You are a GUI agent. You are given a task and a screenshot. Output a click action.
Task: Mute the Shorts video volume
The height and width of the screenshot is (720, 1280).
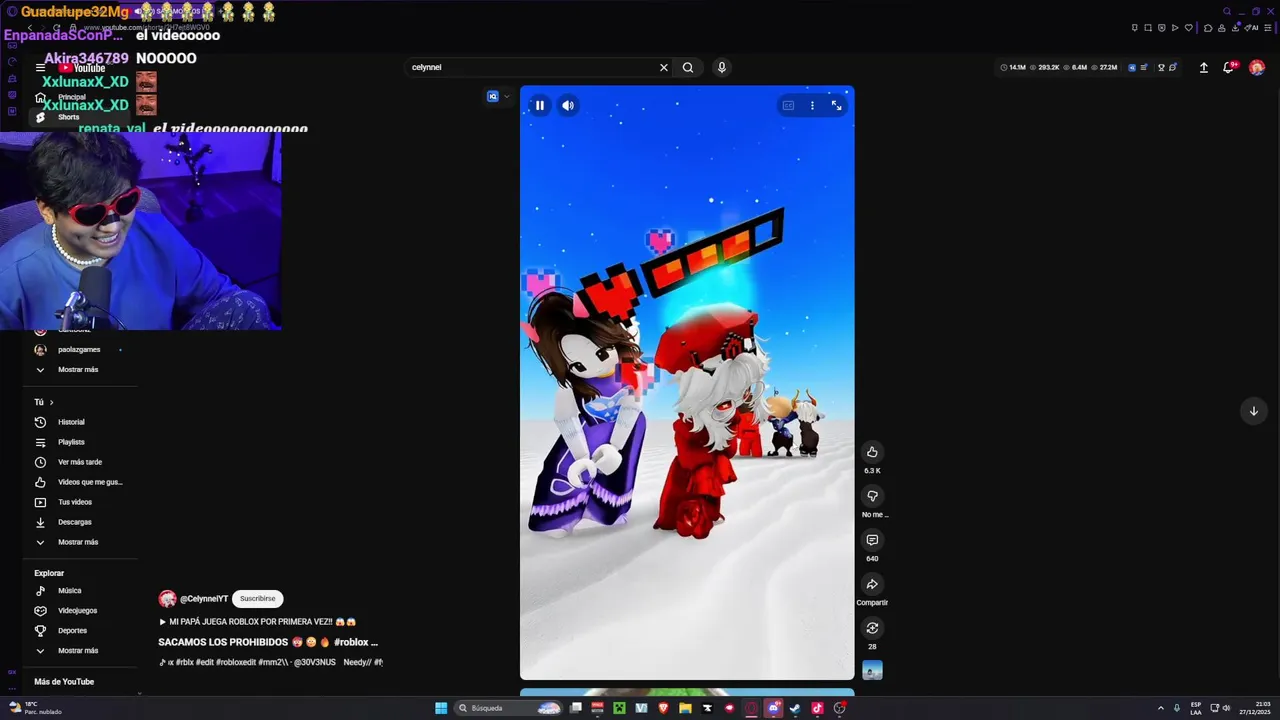pos(568,105)
